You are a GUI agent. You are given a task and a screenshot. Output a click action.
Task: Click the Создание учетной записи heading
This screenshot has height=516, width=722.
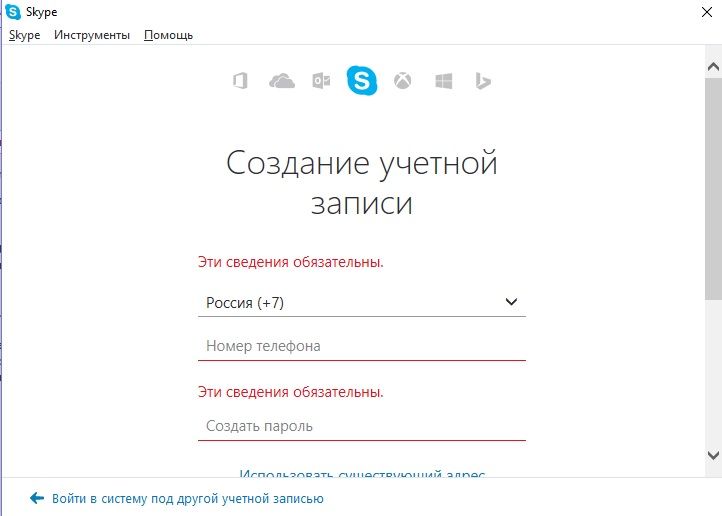(x=362, y=183)
